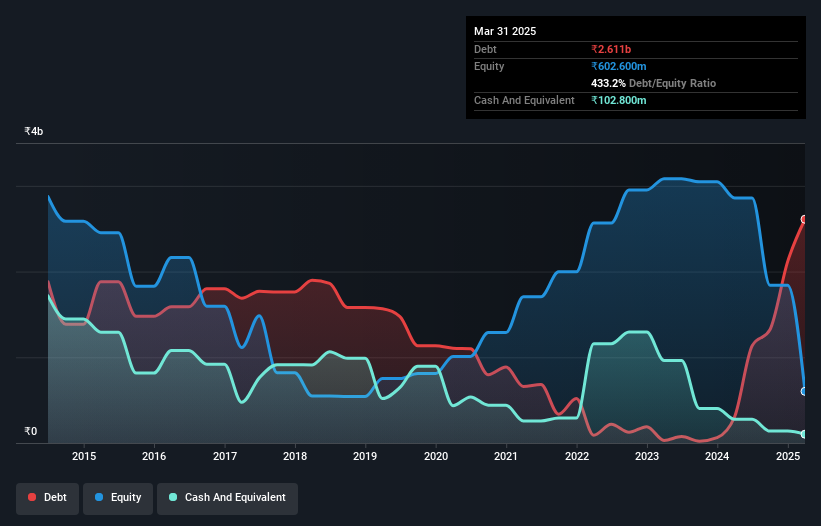The image size is (821, 526).
Task: Click the 2017 x-axis label
Action: tap(225, 456)
